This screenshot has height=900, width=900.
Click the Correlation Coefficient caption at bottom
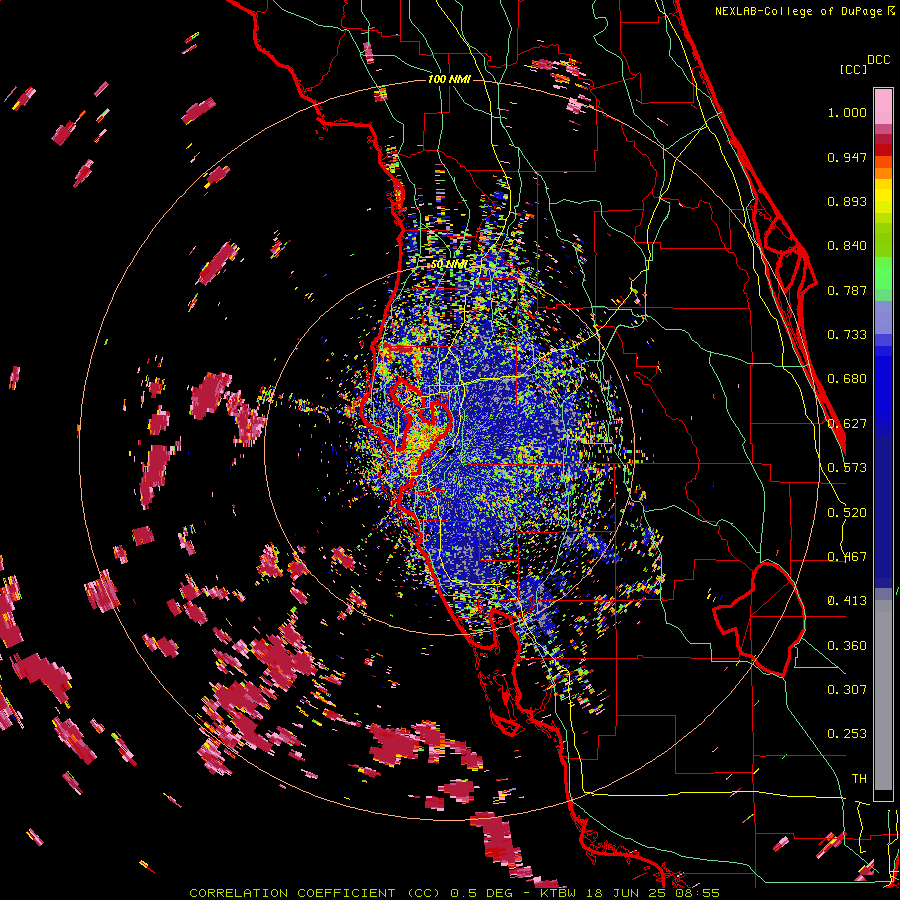click(x=454, y=893)
